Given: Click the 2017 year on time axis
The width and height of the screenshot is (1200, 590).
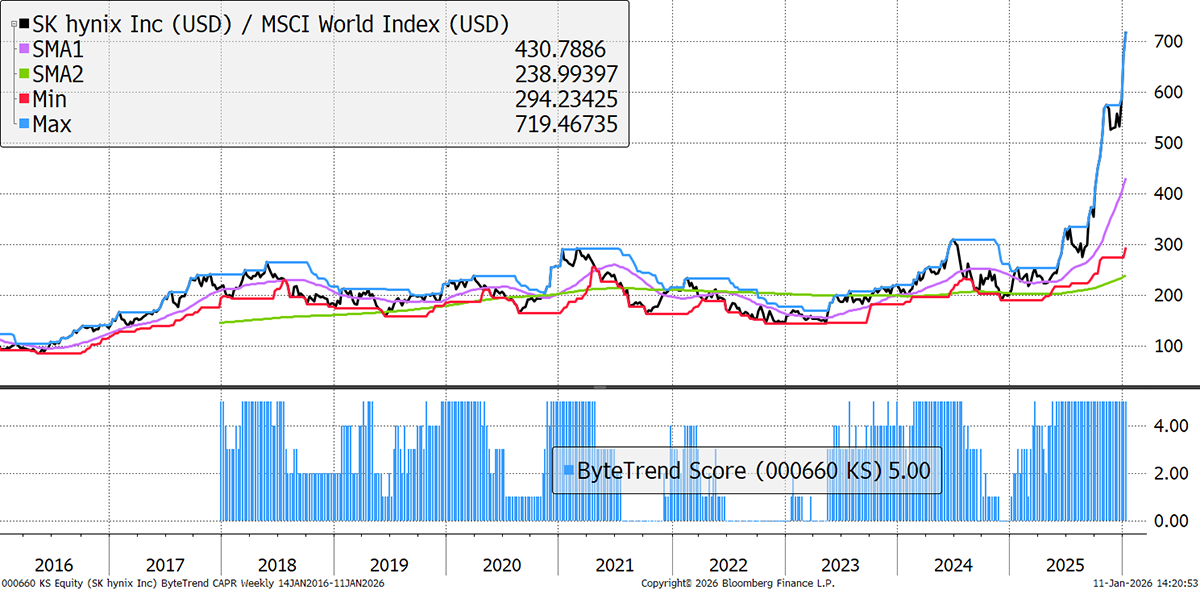Looking at the screenshot, I should click(x=164, y=564).
